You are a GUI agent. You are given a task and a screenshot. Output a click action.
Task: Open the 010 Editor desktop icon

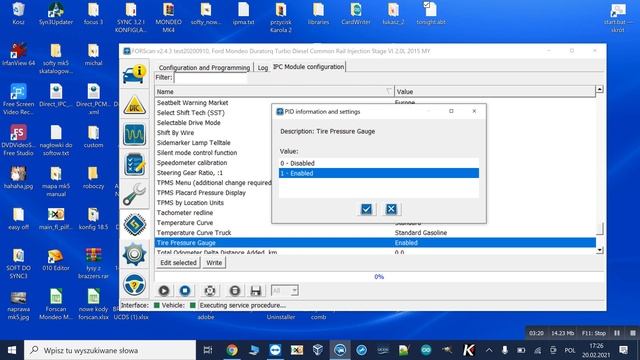pyautogui.click(x=56, y=260)
